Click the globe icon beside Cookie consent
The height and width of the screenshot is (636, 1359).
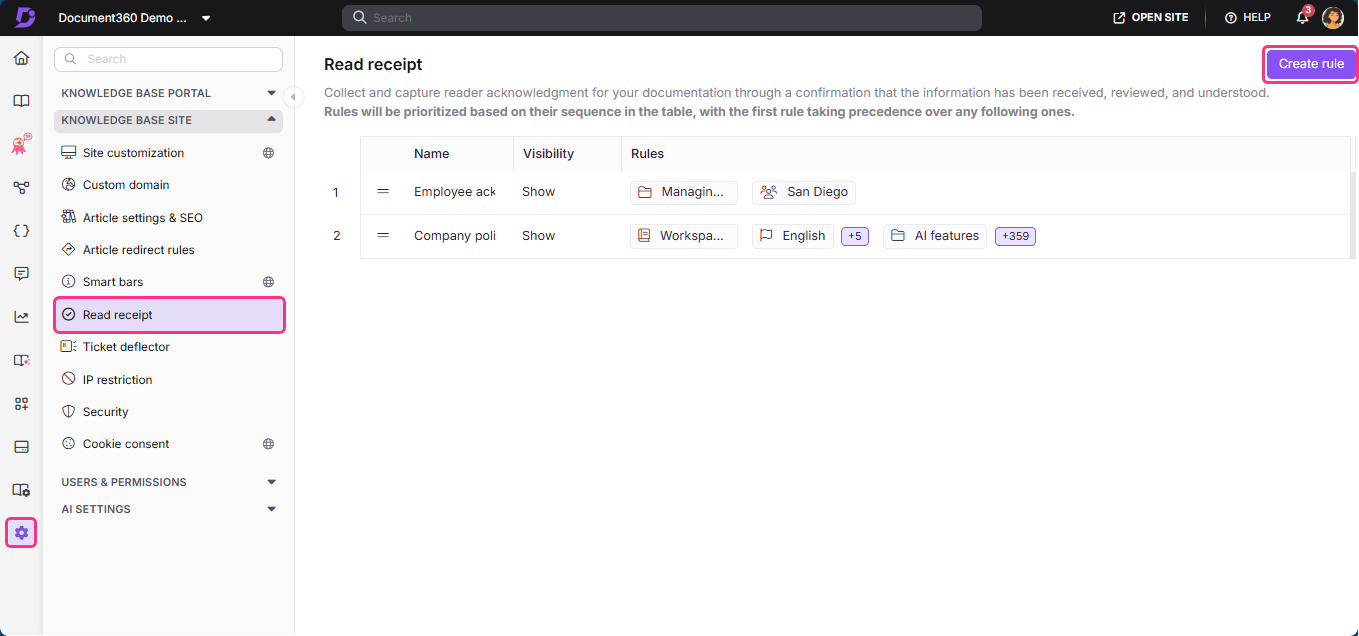pyautogui.click(x=268, y=443)
